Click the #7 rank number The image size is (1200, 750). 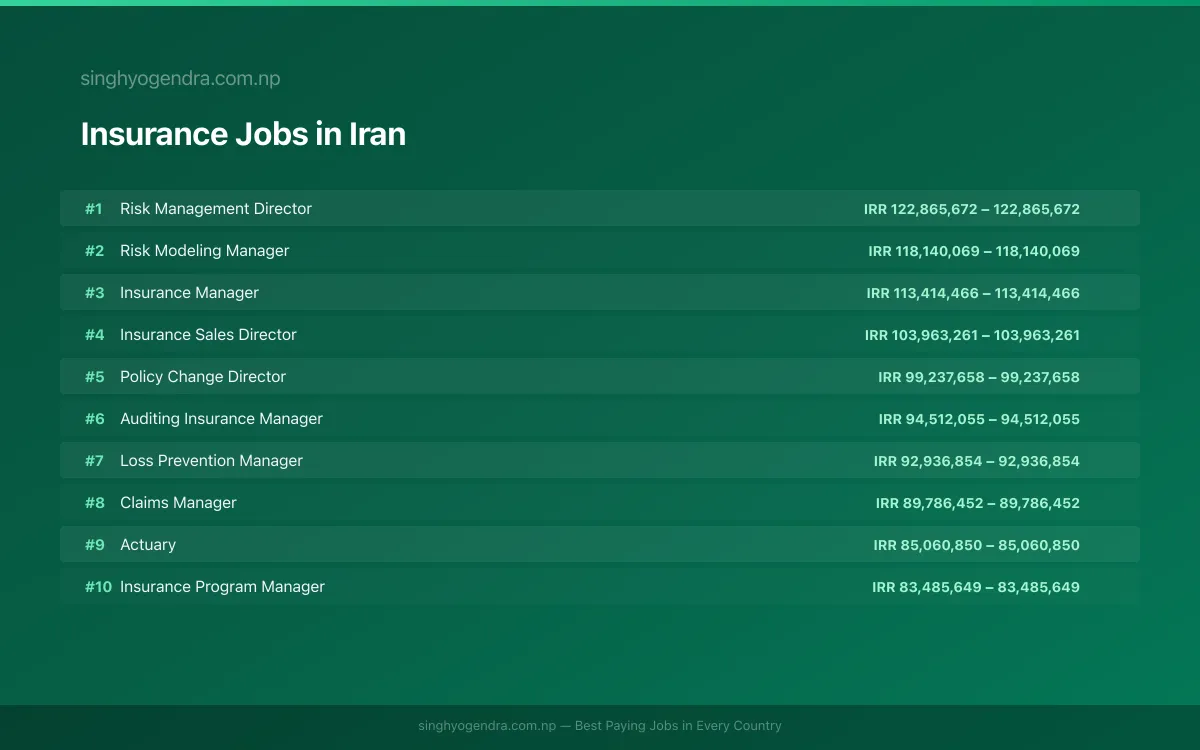click(x=94, y=461)
